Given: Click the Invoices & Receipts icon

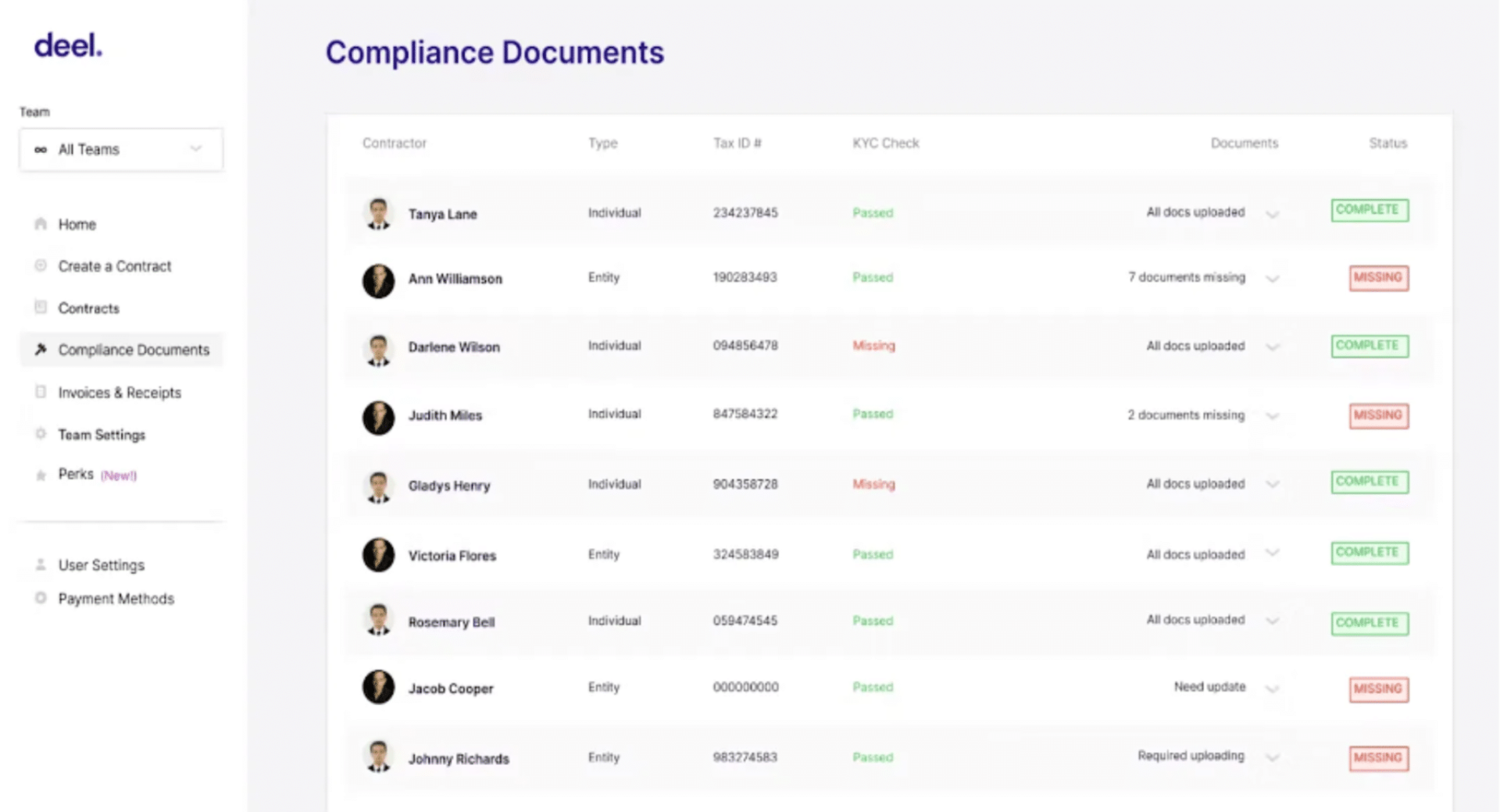Looking at the screenshot, I should point(41,392).
